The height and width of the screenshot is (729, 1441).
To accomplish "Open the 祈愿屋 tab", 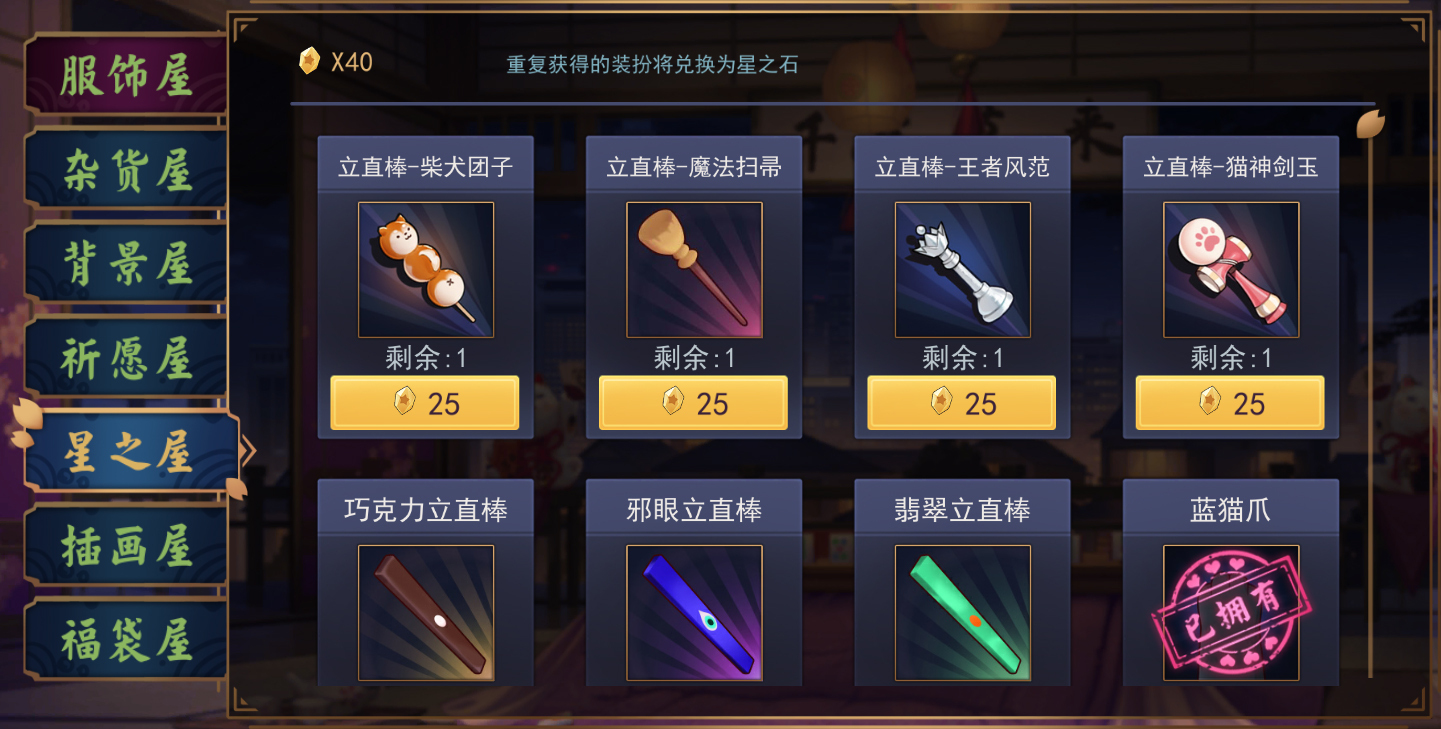I will click(126, 359).
